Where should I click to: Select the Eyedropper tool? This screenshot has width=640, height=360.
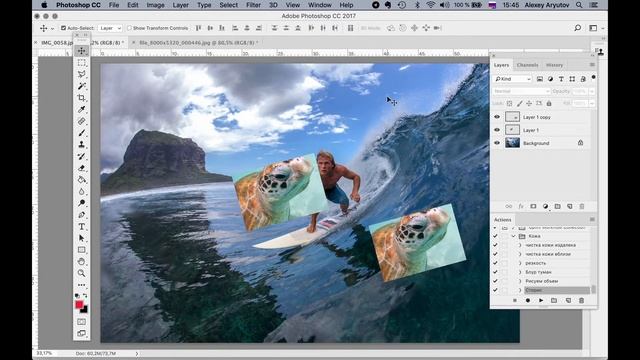tap(82, 109)
